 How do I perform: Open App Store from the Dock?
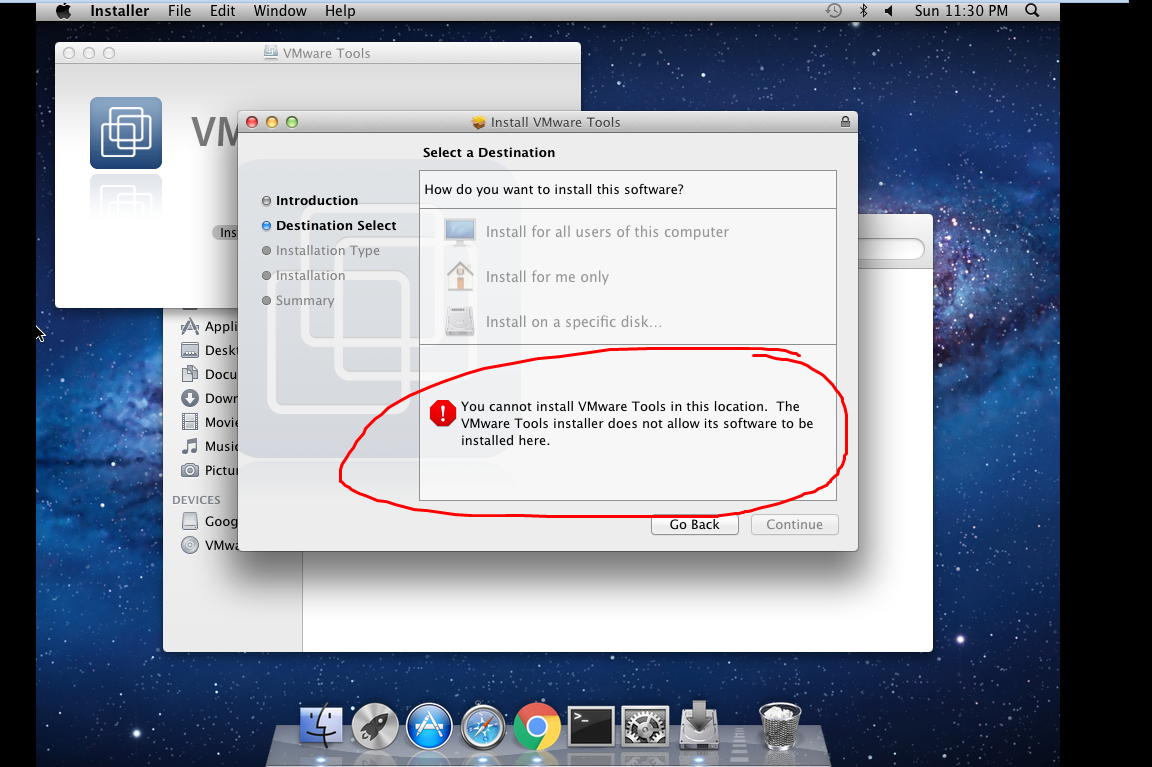(x=429, y=726)
